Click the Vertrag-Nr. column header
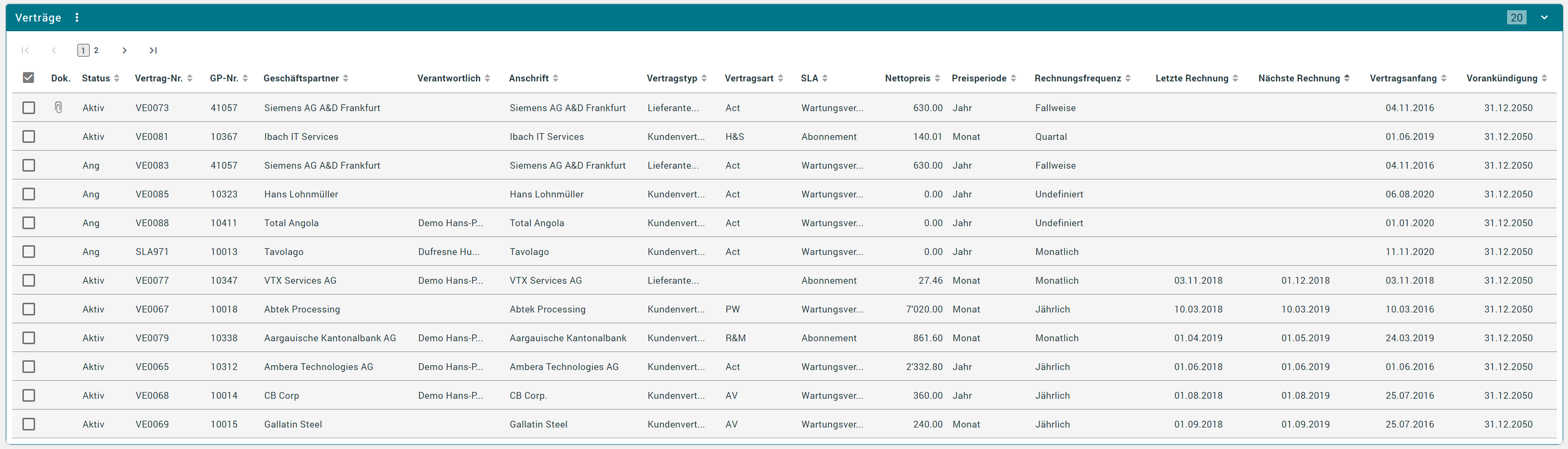Image resolution: width=1568 pixels, height=449 pixels. tap(158, 78)
